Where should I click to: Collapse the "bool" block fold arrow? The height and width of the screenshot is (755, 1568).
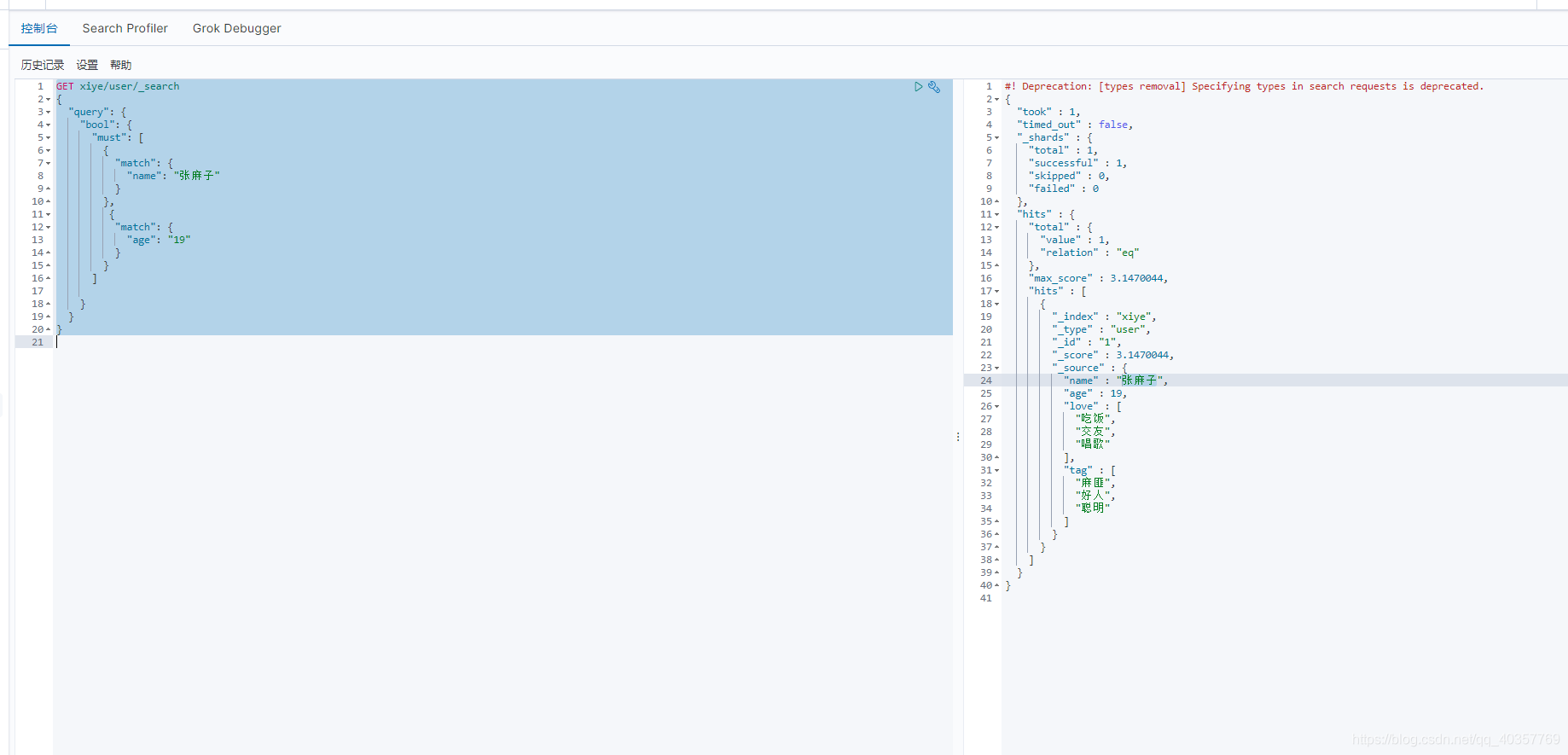(49, 125)
